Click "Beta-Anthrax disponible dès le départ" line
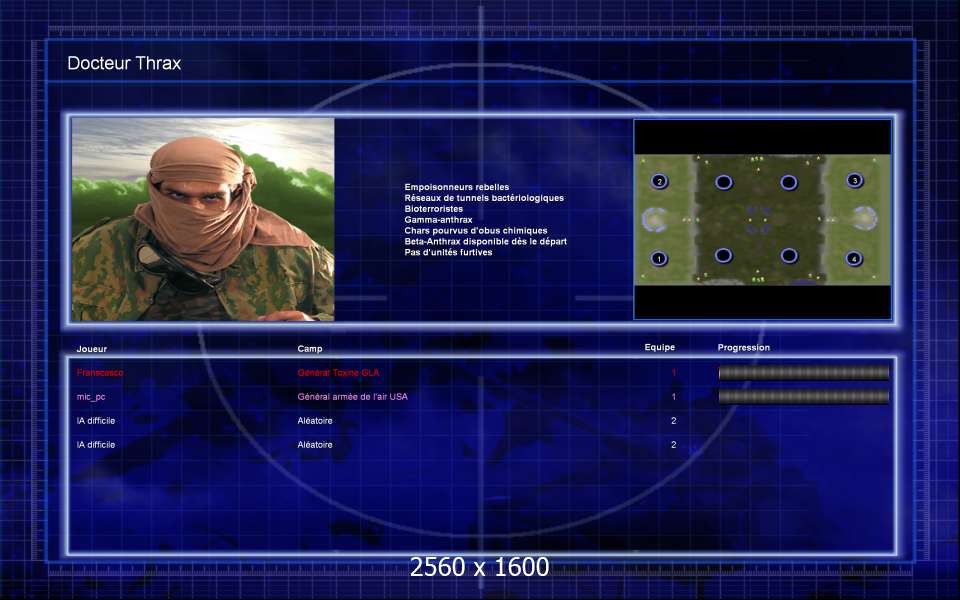Image resolution: width=960 pixels, height=600 pixels. (x=486, y=241)
